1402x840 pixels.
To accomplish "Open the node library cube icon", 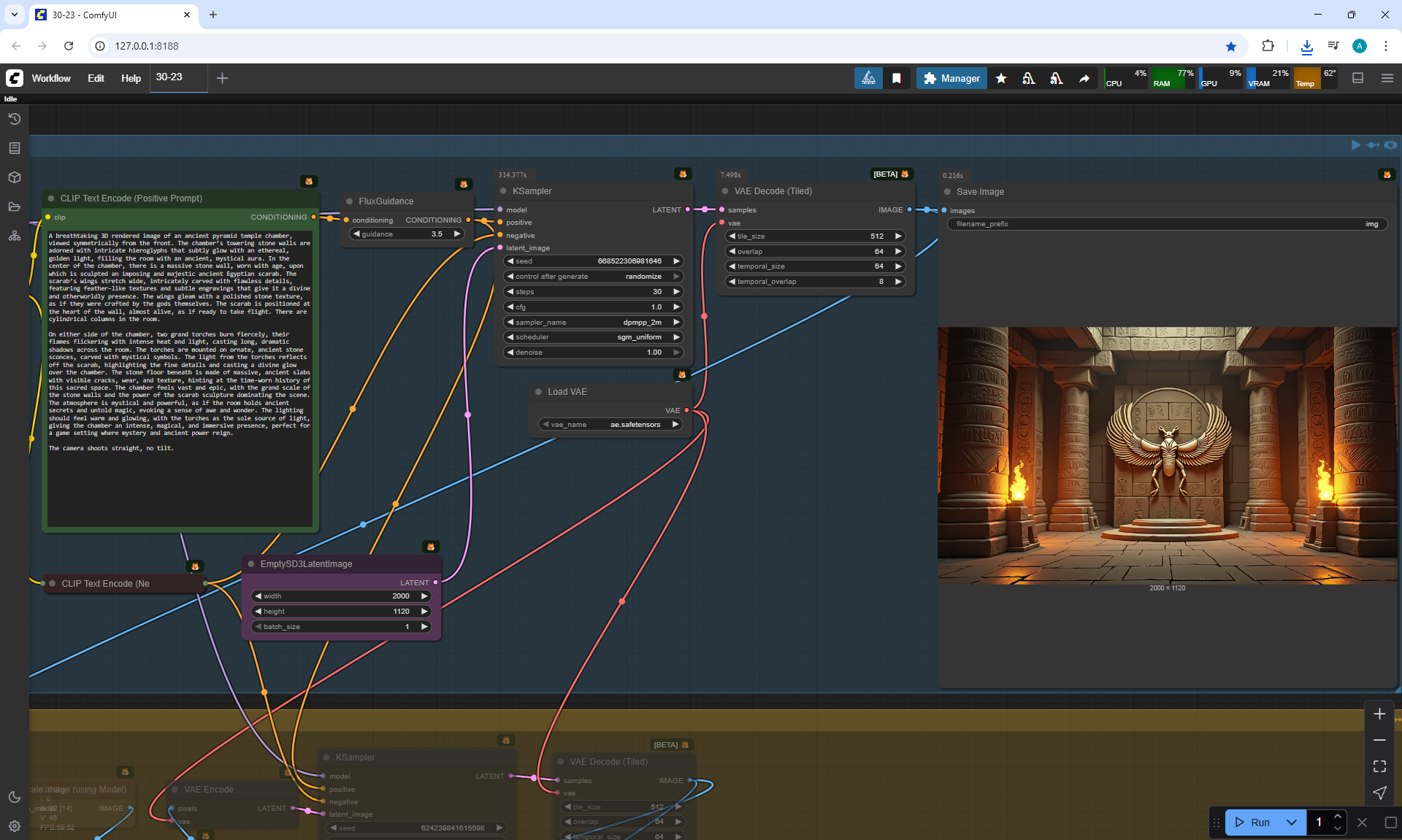I will 14,177.
